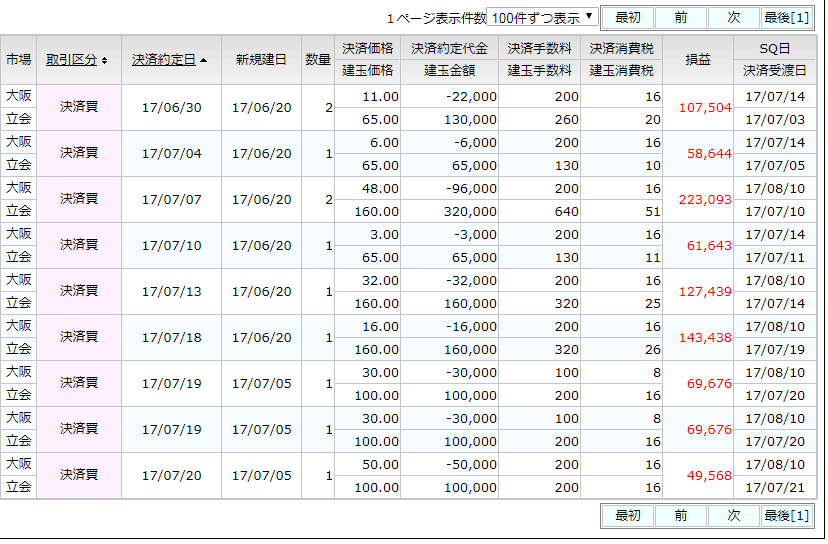
Task: Select the row with settlement date 17/07/13
Action: point(171,292)
